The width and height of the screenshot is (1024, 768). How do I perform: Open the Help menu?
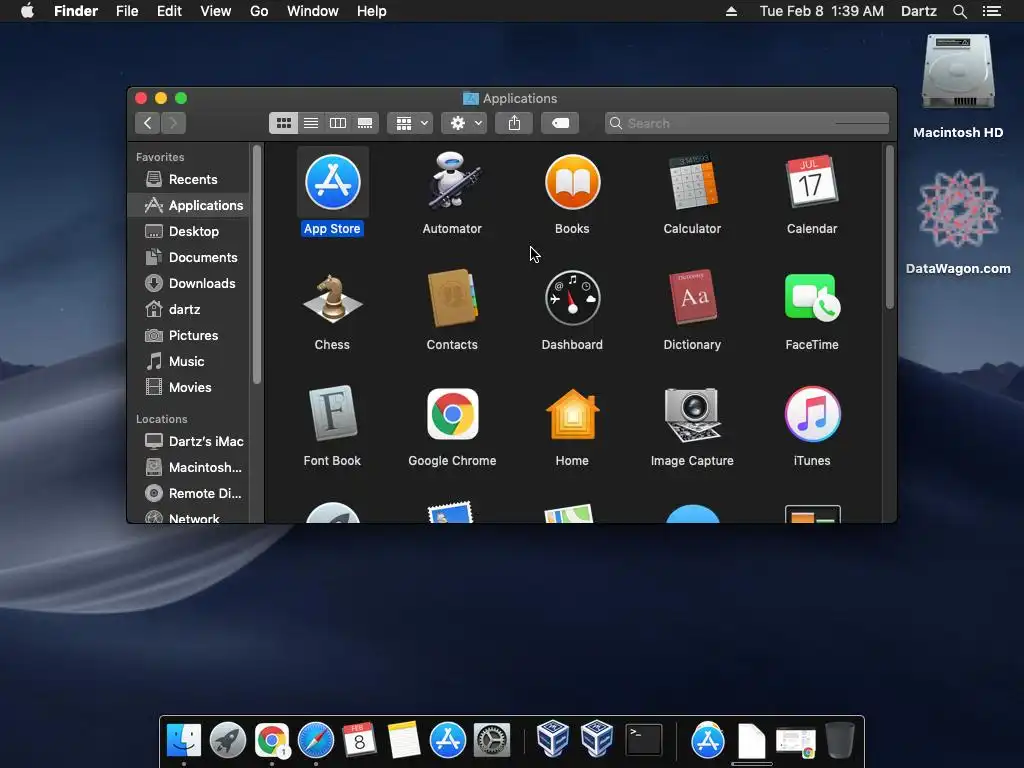(x=372, y=11)
